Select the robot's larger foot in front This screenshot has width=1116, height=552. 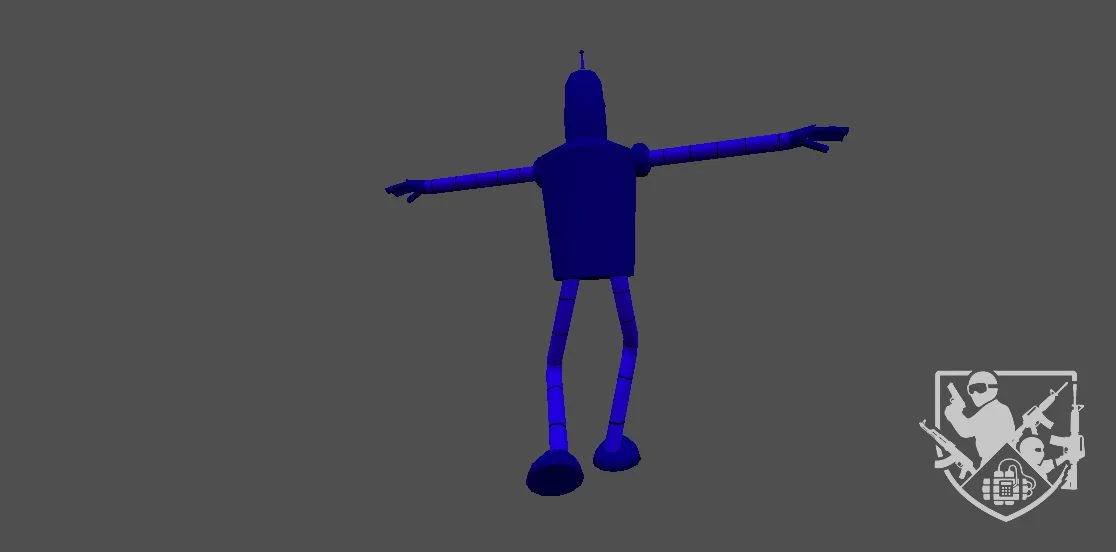coord(554,472)
